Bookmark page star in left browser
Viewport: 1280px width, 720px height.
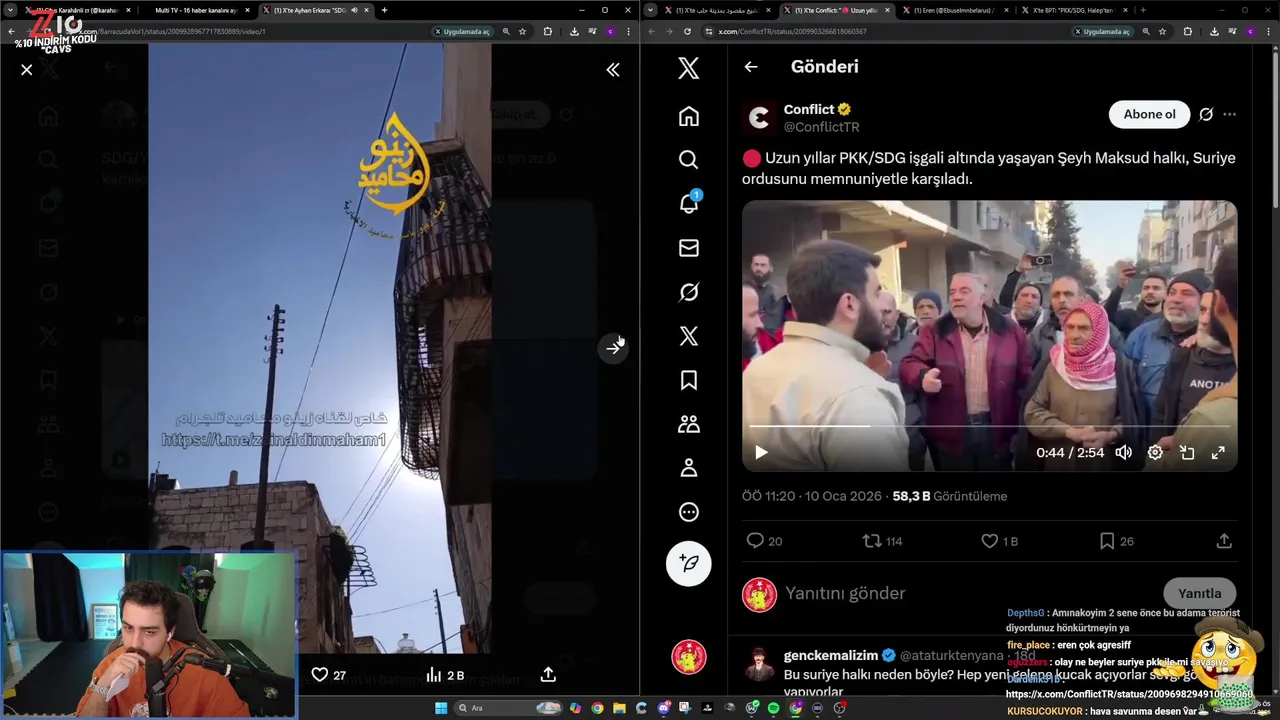522,31
